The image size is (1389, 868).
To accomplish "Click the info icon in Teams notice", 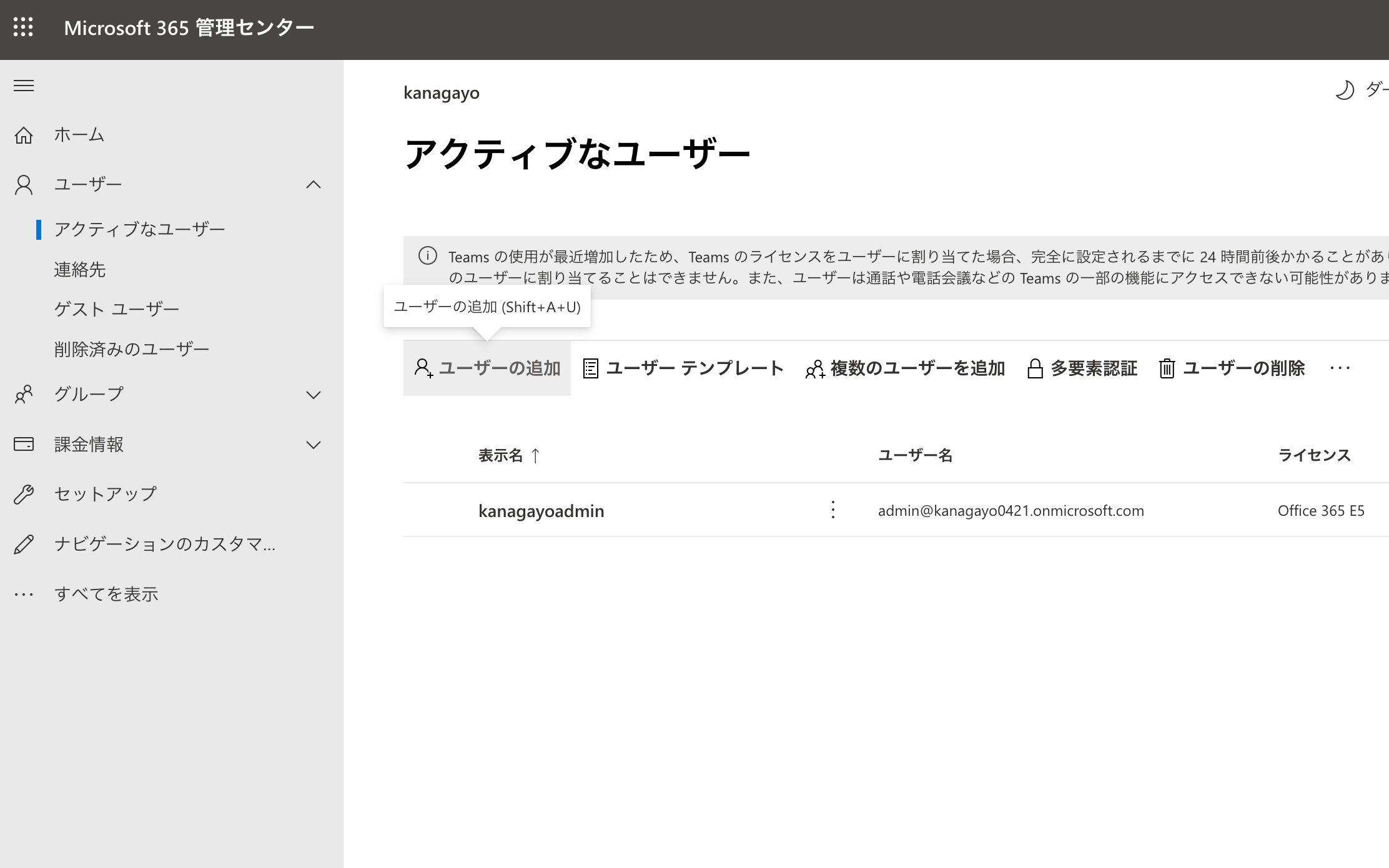I will [428, 256].
